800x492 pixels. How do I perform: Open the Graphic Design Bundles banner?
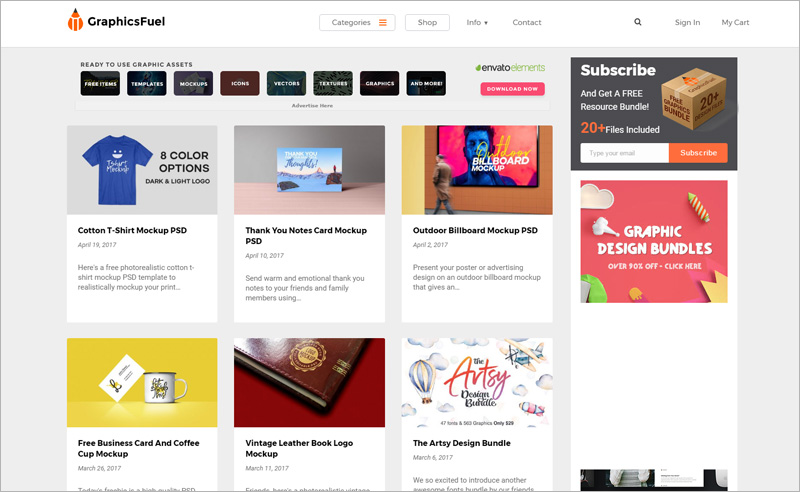654,241
